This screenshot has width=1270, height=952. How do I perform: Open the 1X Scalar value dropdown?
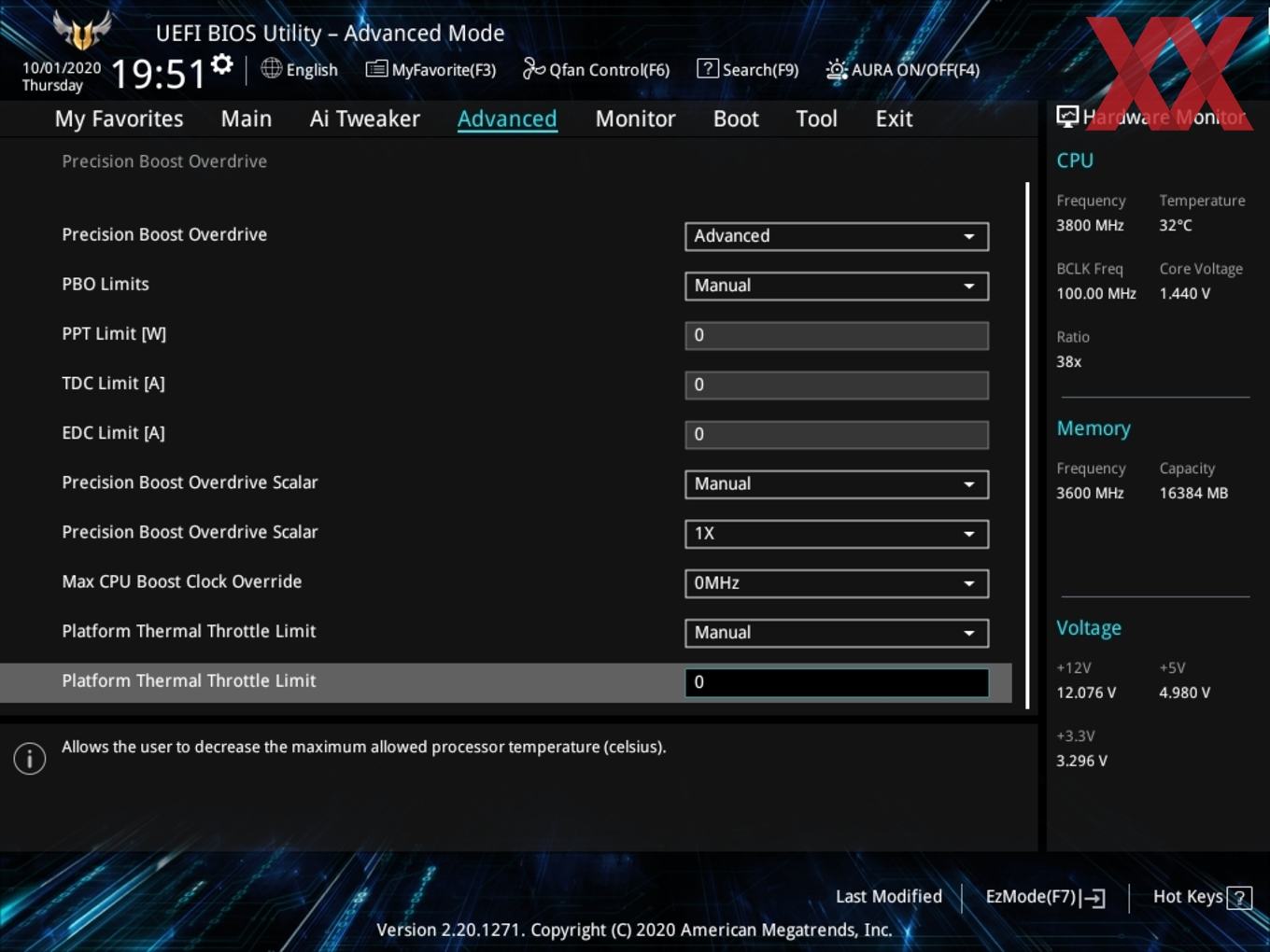click(x=837, y=534)
